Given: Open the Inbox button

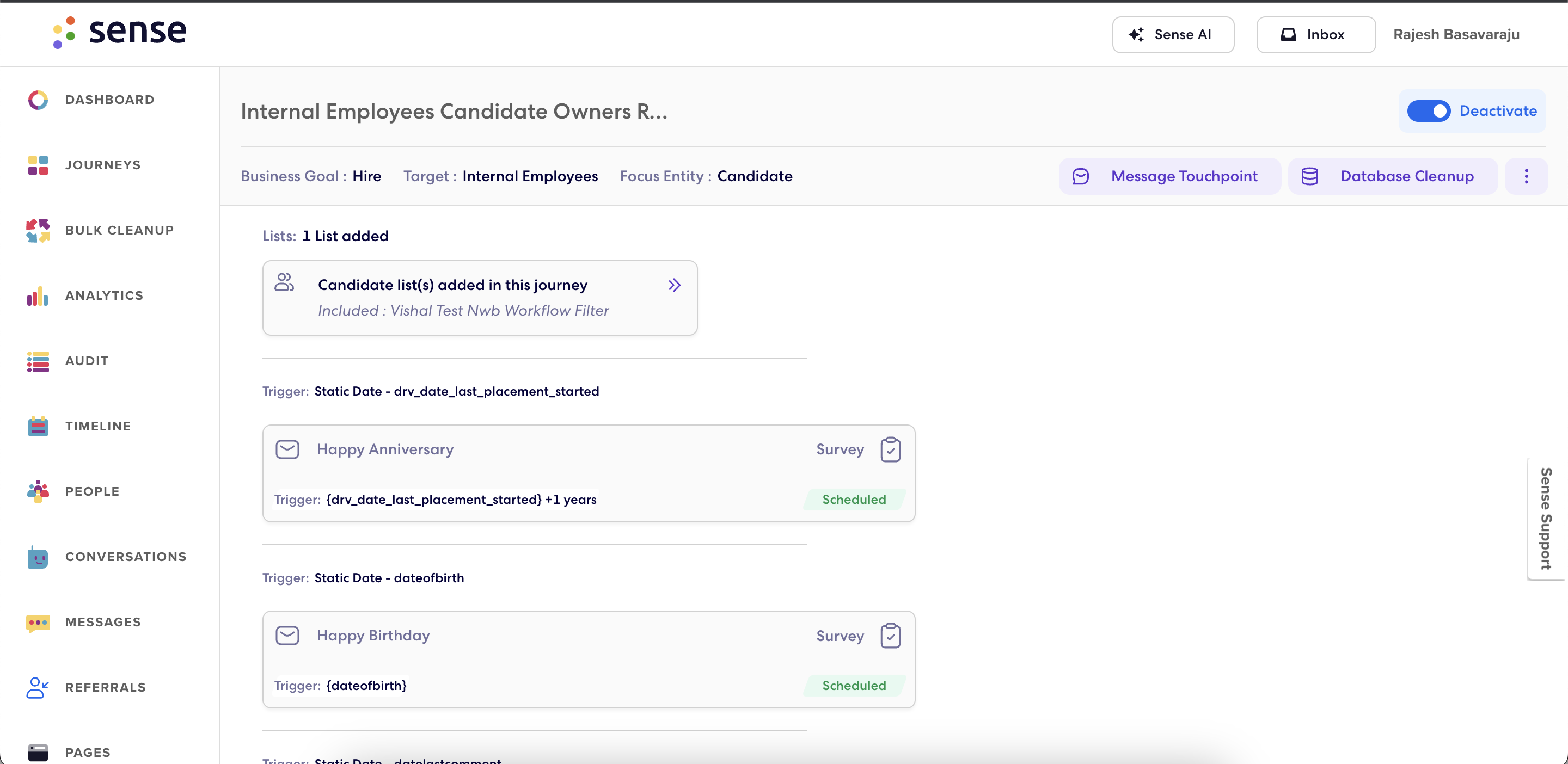Looking at the screenshot, I should [1316, 35].
